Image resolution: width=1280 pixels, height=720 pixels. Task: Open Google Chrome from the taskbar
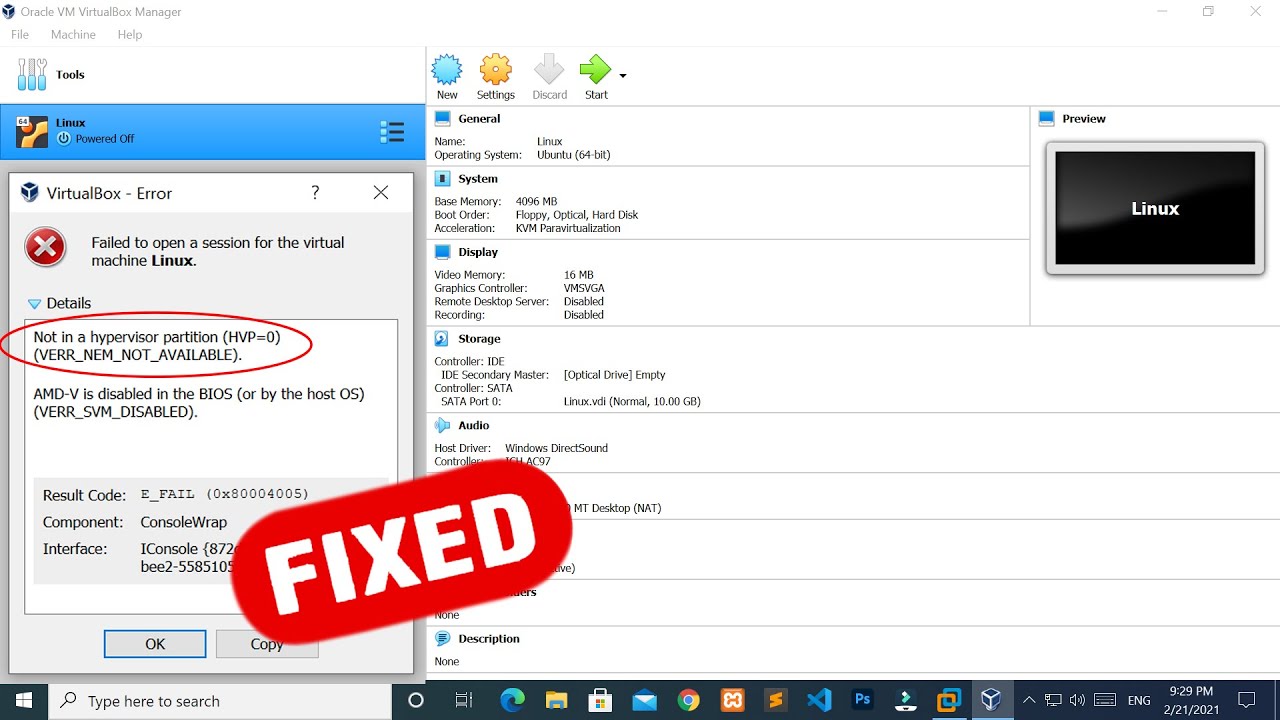(x=688, y=700)
